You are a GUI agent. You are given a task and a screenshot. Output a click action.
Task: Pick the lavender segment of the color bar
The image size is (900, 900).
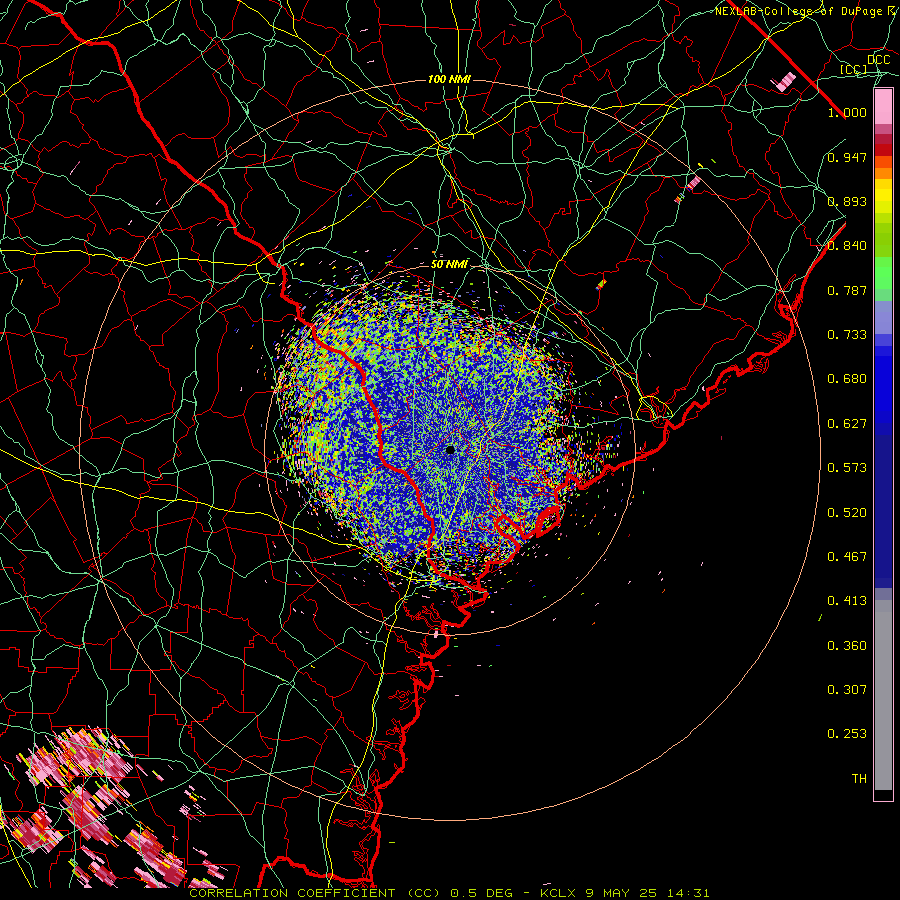[883, 317]
